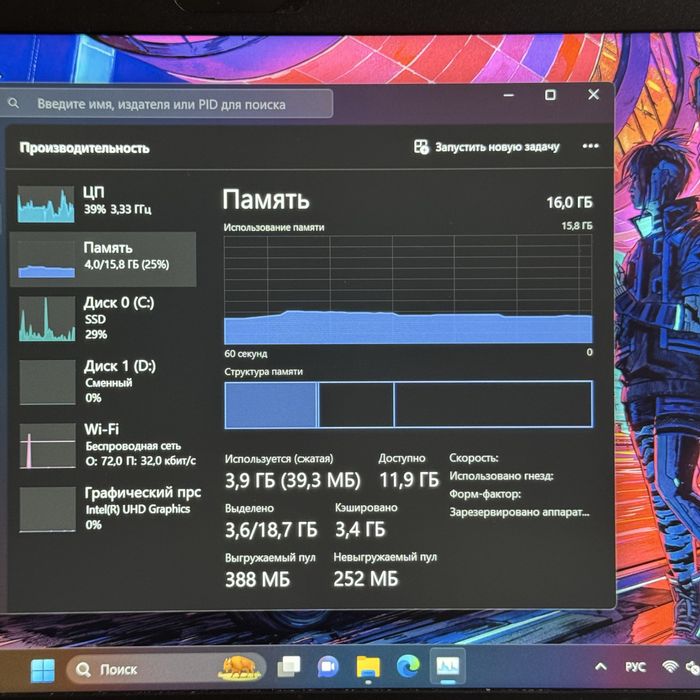Launch Microsoft Edge from the taskbar
The image size is (700, 700).
coord(408,666)
